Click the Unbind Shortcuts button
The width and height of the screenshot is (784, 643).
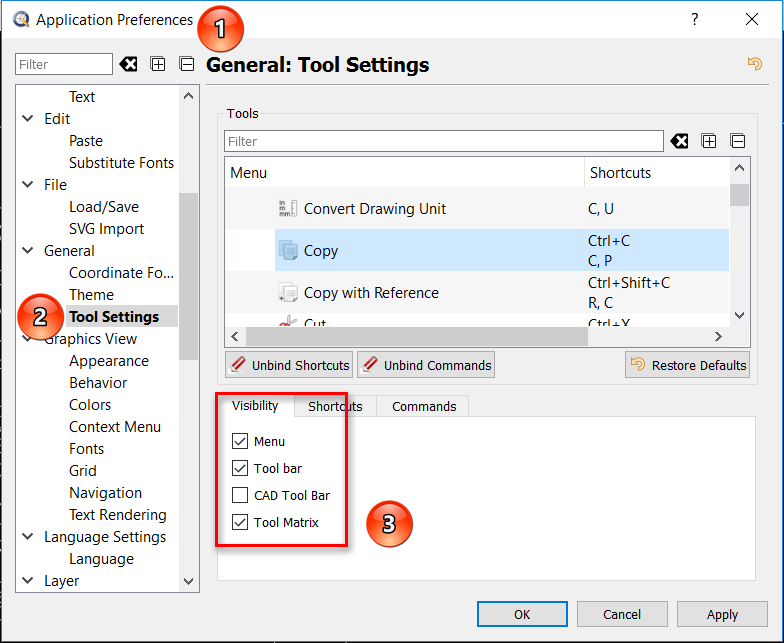pyautogui.click(x=290, y=365)
